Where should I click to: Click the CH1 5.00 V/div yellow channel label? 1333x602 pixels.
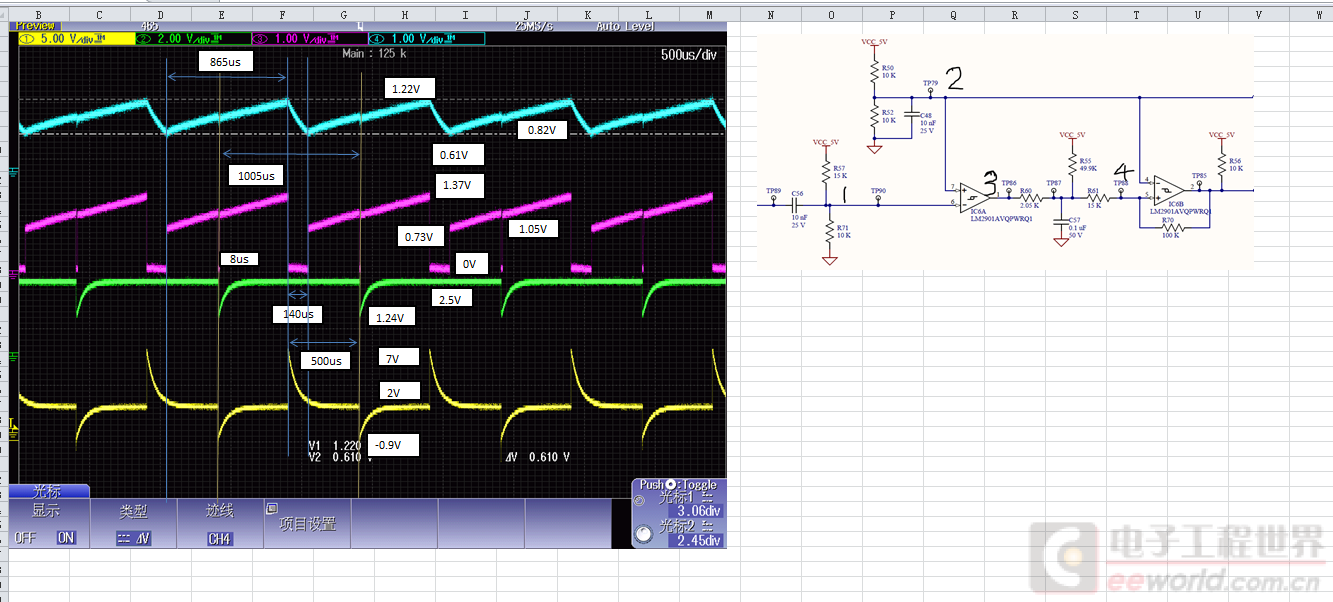76,38
